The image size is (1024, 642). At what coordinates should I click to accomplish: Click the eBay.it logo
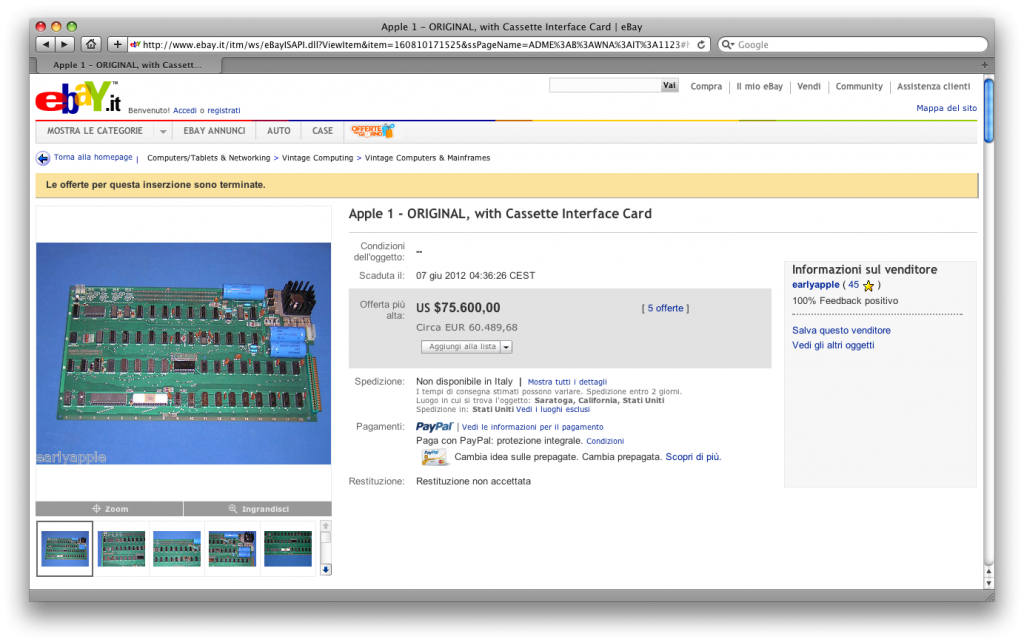pyautogui.click(x=78, y=99)
